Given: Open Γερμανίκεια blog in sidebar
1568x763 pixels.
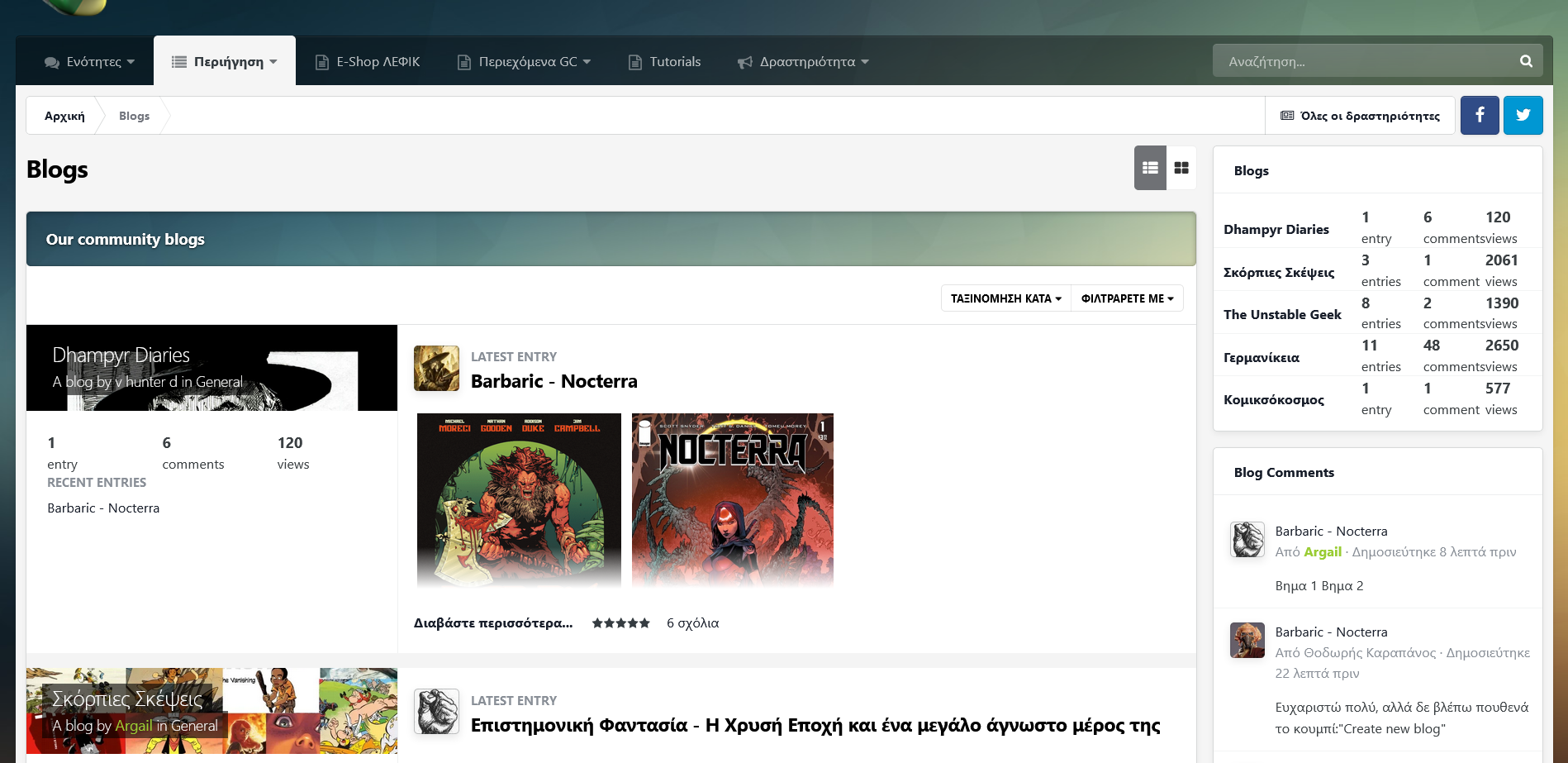Looking at the screenshot, I should coord(1262,358).
